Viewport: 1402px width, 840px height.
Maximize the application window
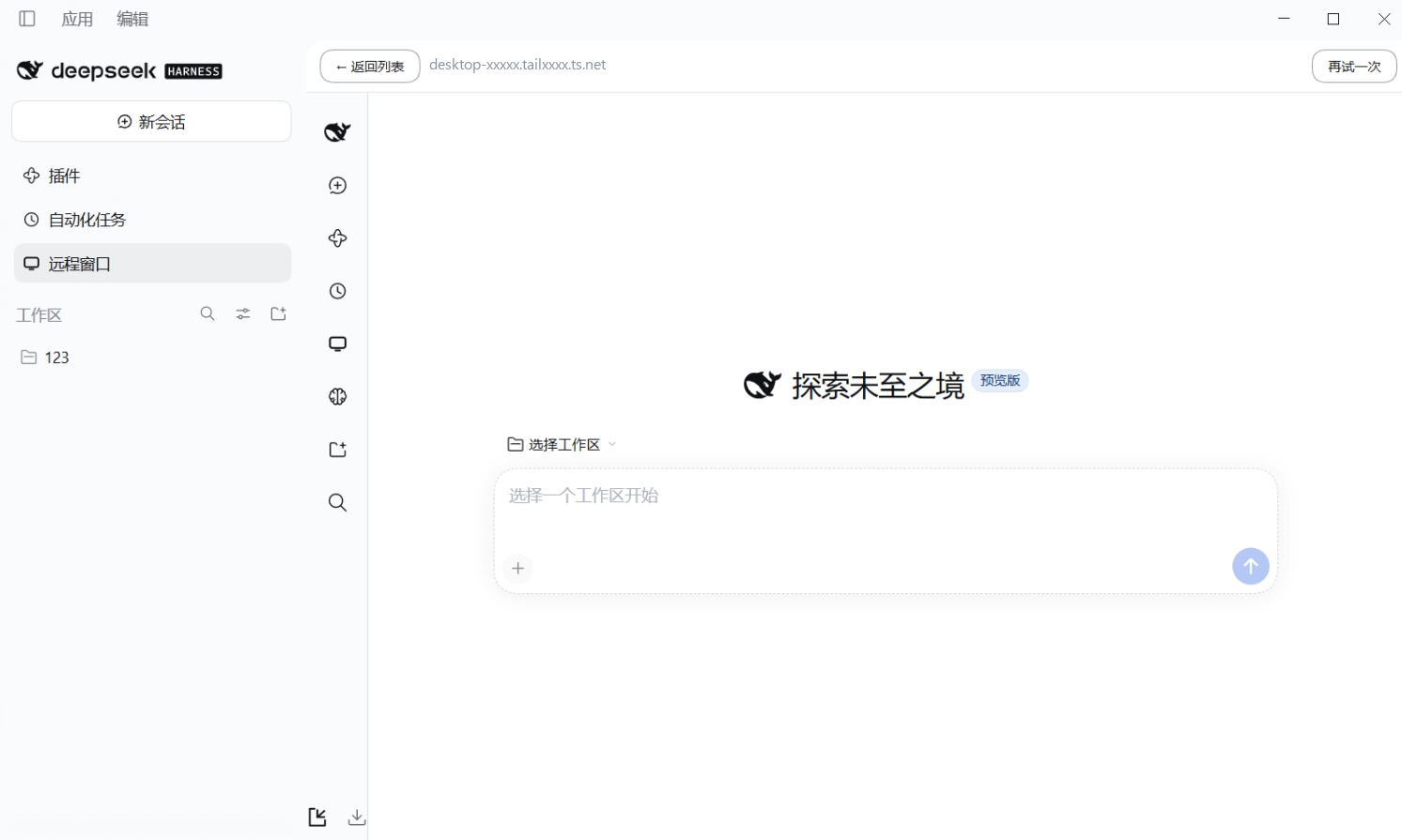(1333, 19)
